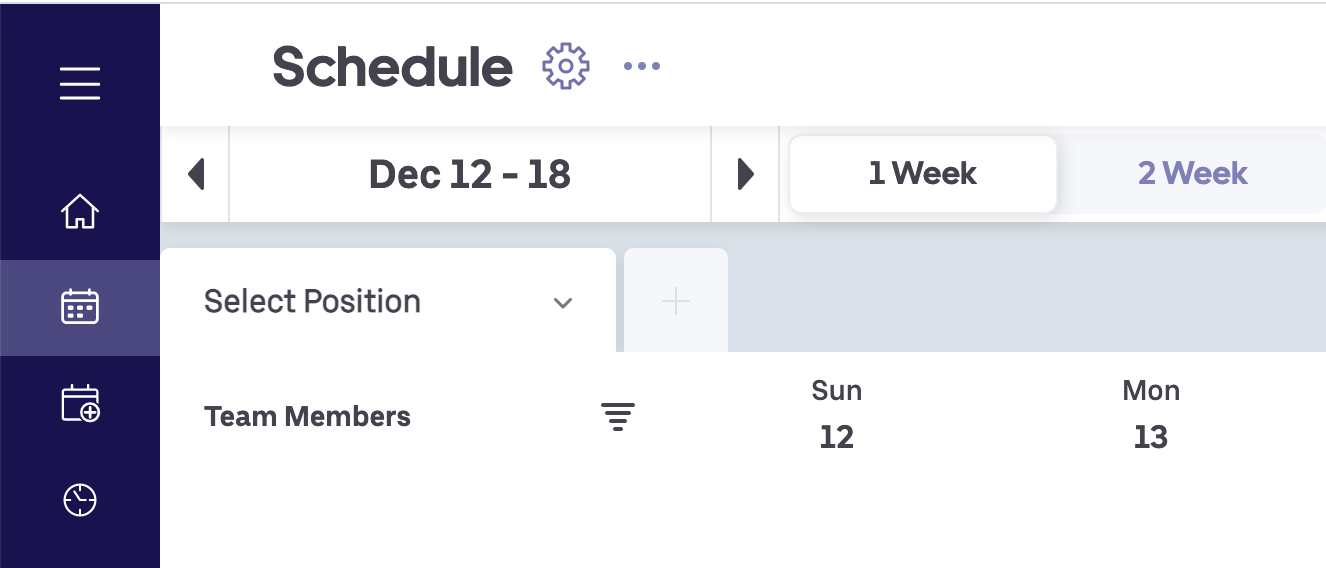
Task: Select the Mon 13 column header
Action: pos(1151,413)
